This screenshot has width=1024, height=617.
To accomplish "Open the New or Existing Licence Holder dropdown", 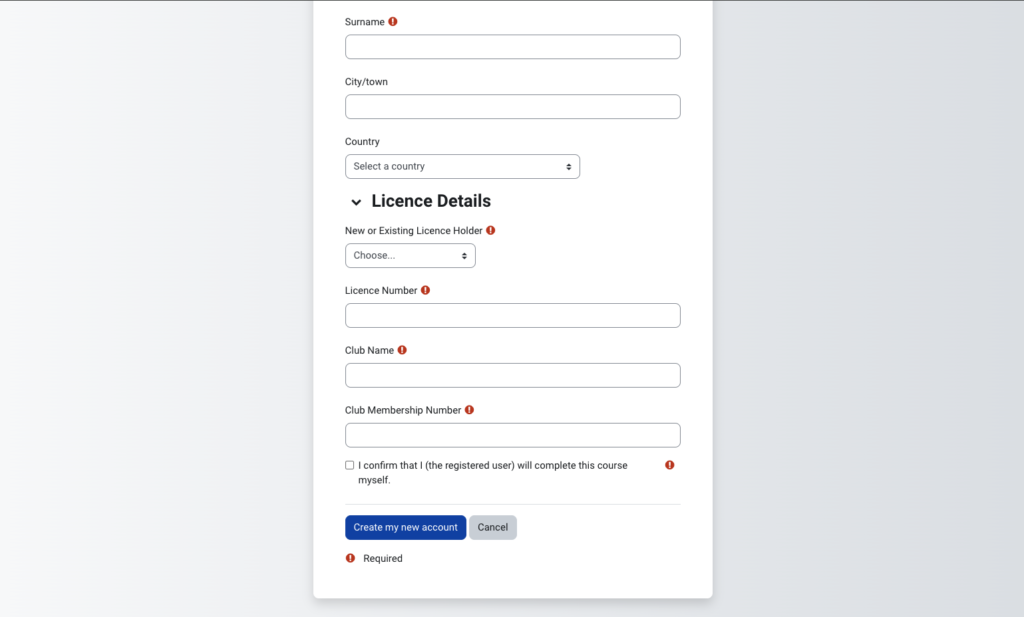I will (410, 256).
